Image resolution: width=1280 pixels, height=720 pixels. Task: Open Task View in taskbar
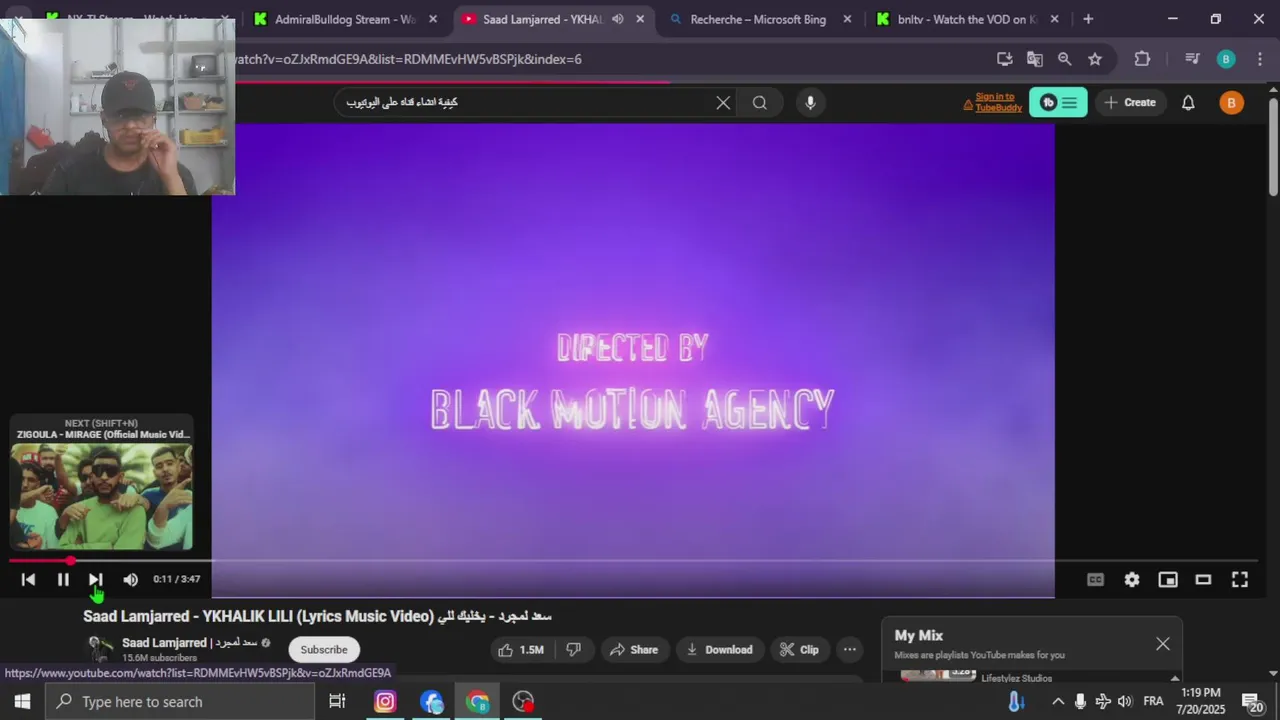tap(337, 701)
